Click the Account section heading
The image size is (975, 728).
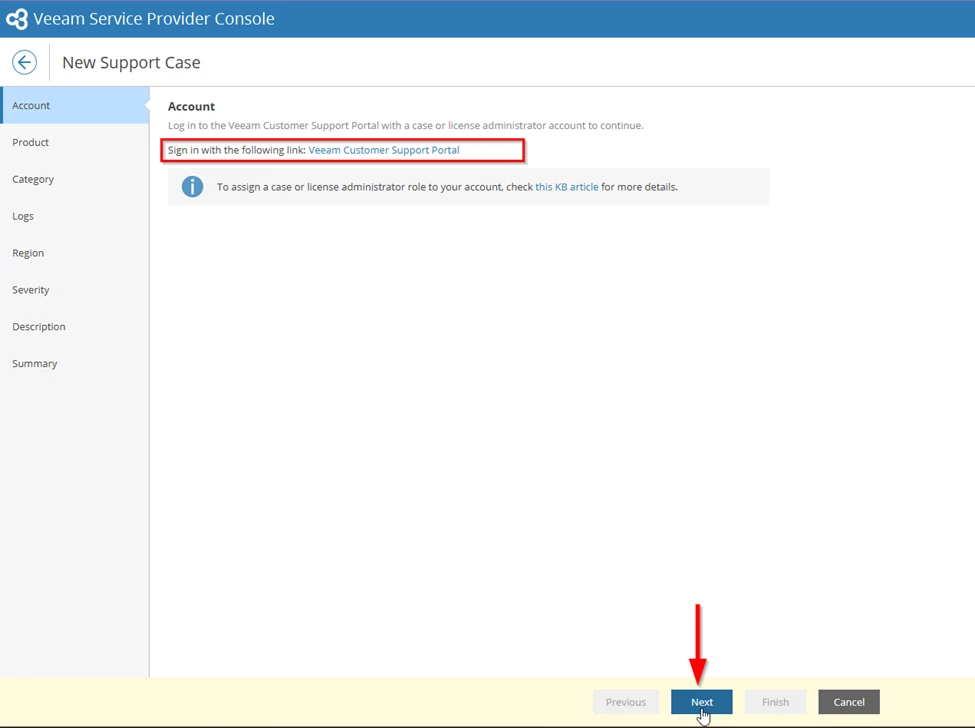192,106
